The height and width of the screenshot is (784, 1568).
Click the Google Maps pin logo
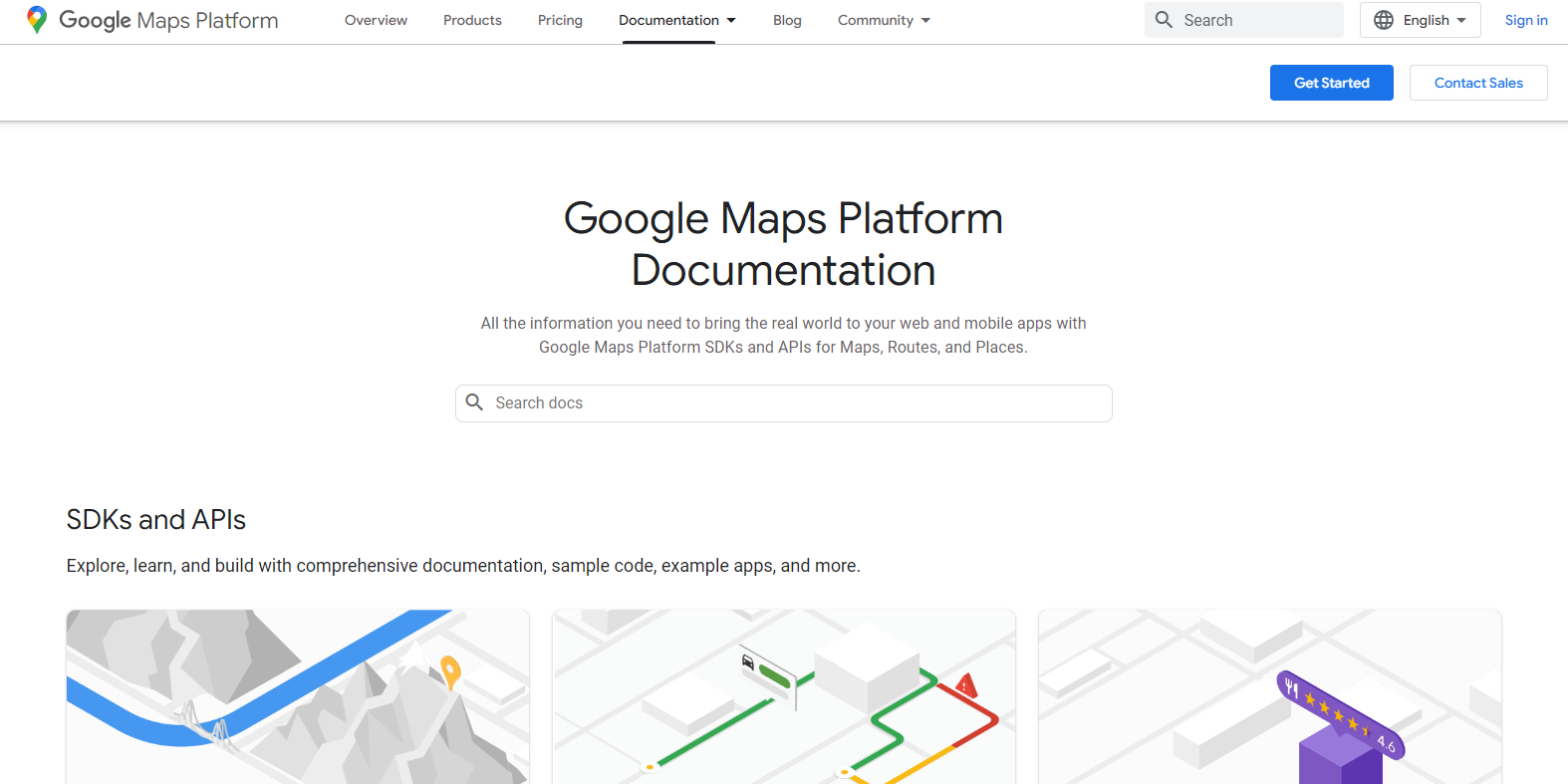click(x=37, y=20)
